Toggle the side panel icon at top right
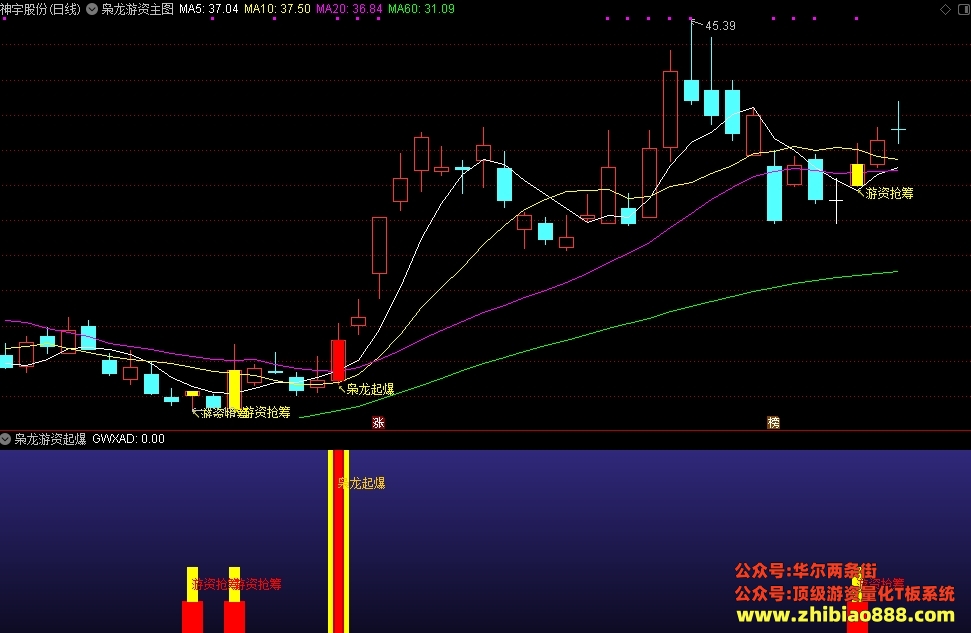This screenshot has height=633, width=971. pyautogui.click(x=964, y=9)
